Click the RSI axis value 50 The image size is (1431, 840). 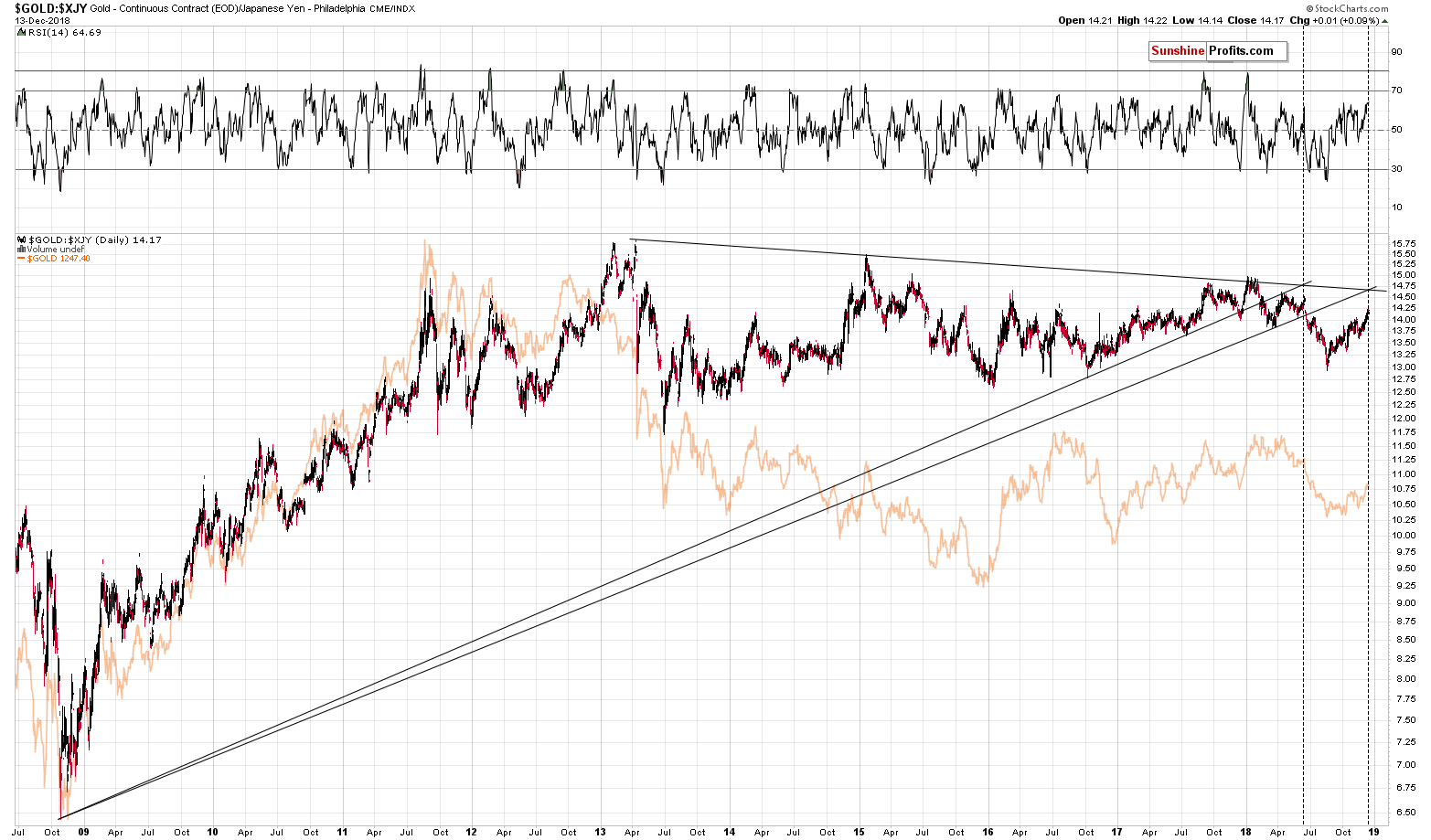[x=1396, y=129]
